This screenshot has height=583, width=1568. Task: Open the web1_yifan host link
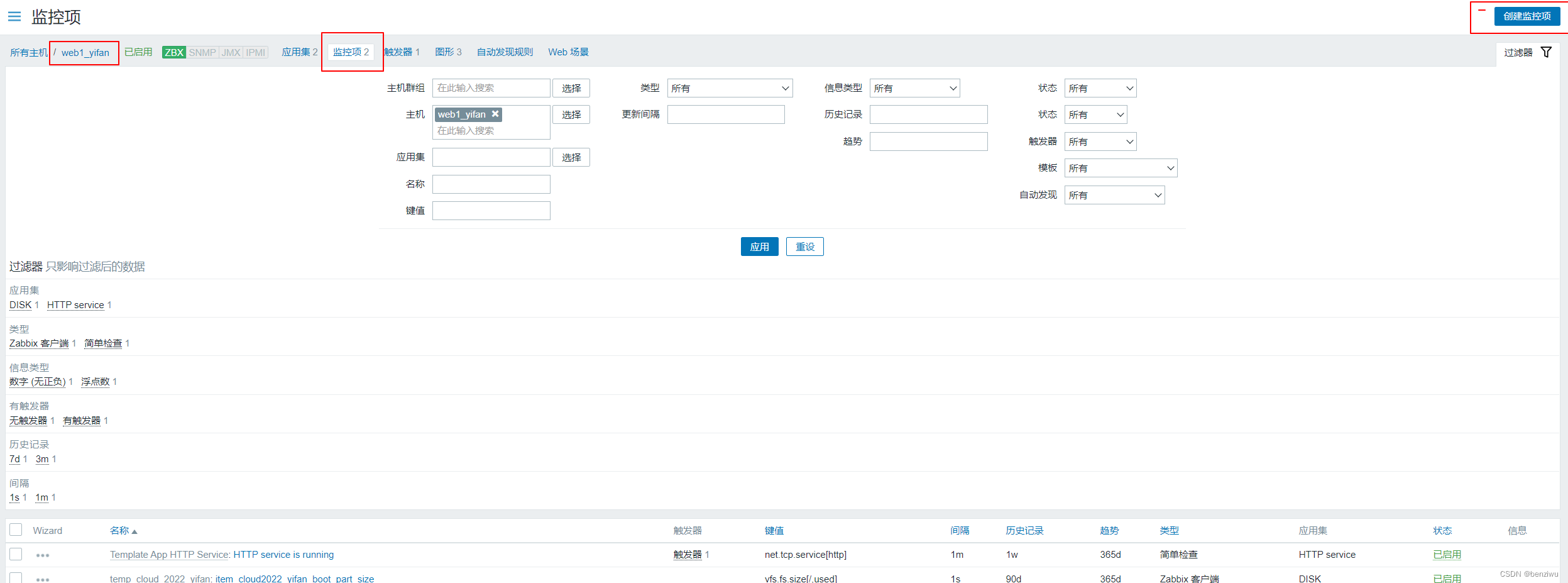85,53
